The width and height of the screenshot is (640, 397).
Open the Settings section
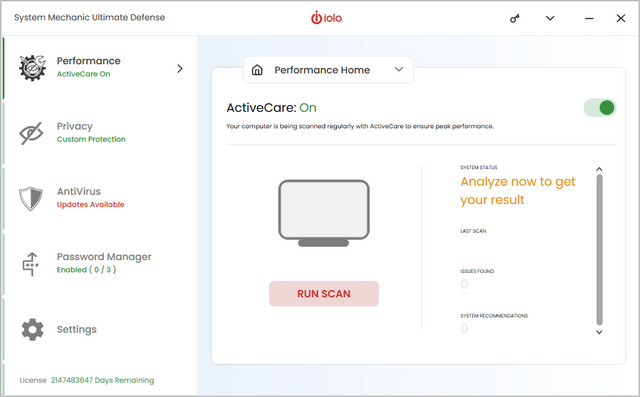[77, 329]
